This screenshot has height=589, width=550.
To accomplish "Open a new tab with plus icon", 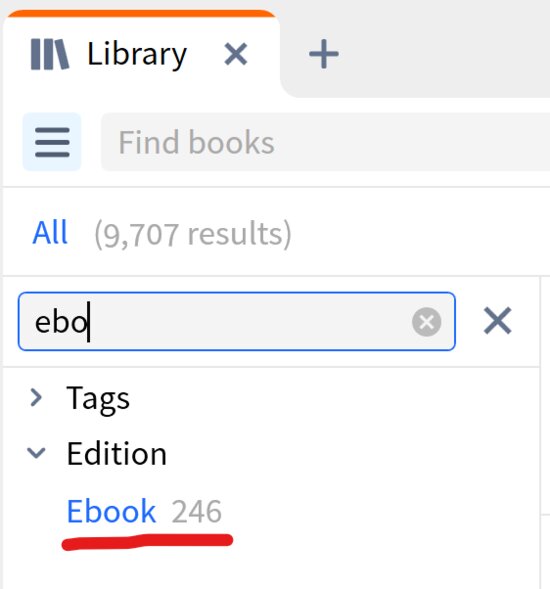I will coord(324,54).
